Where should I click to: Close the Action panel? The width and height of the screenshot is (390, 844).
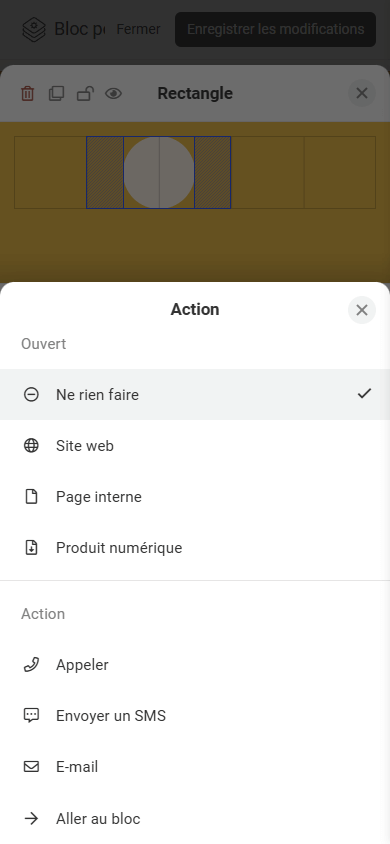coord(361,310)
